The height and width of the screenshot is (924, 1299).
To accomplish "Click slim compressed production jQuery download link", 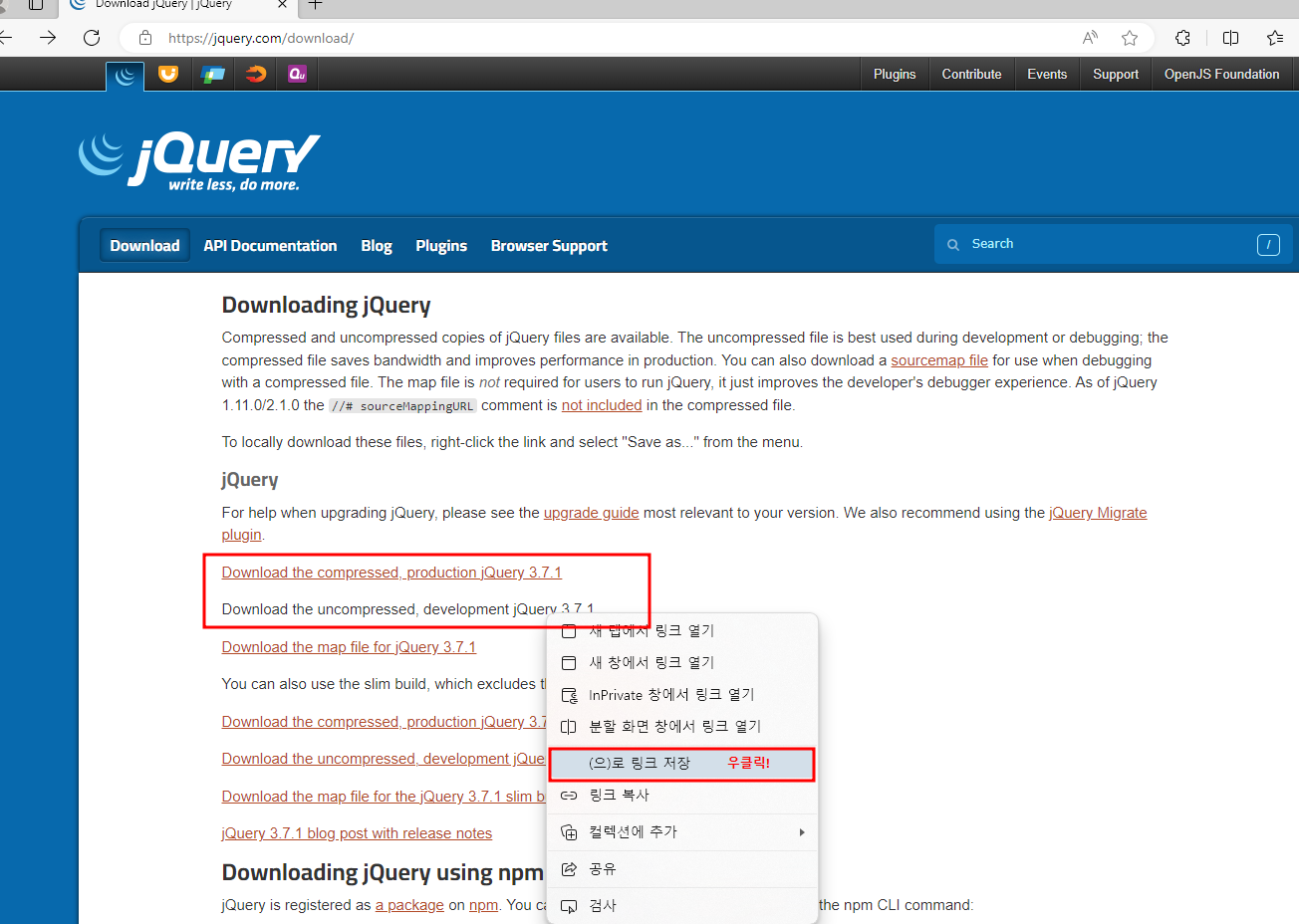I will pyautogui.click(x=384, y=722).
